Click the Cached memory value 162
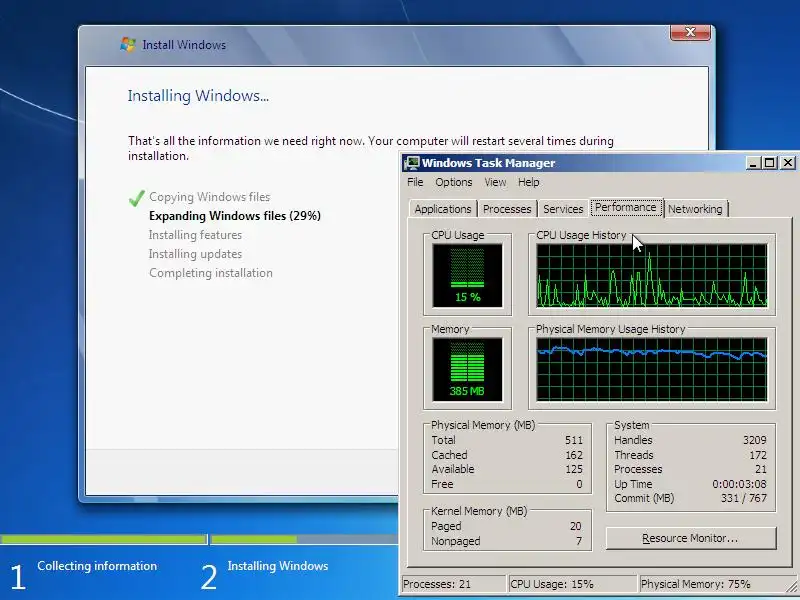Image resolution: width=800 pixels, height=600 pixels. point(573,455)
